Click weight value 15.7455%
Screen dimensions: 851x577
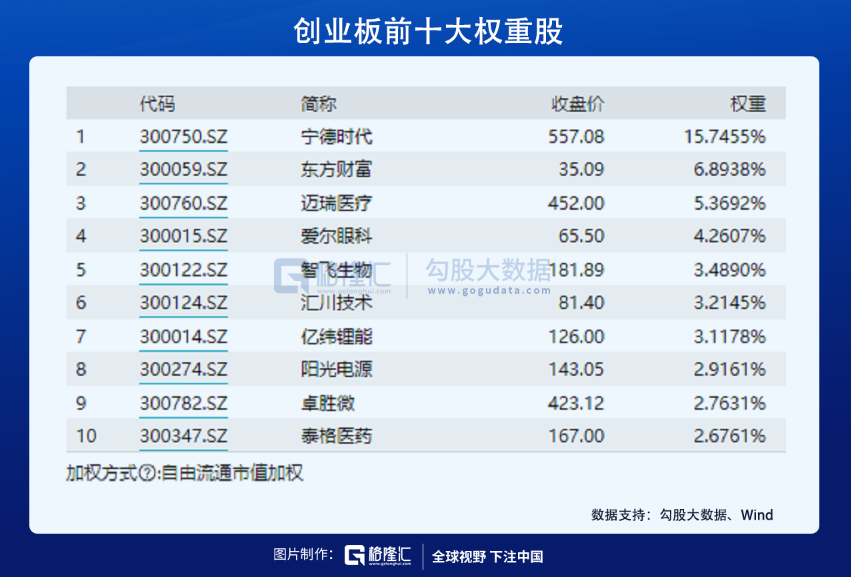pyautogui.click(x=725, y=136)
